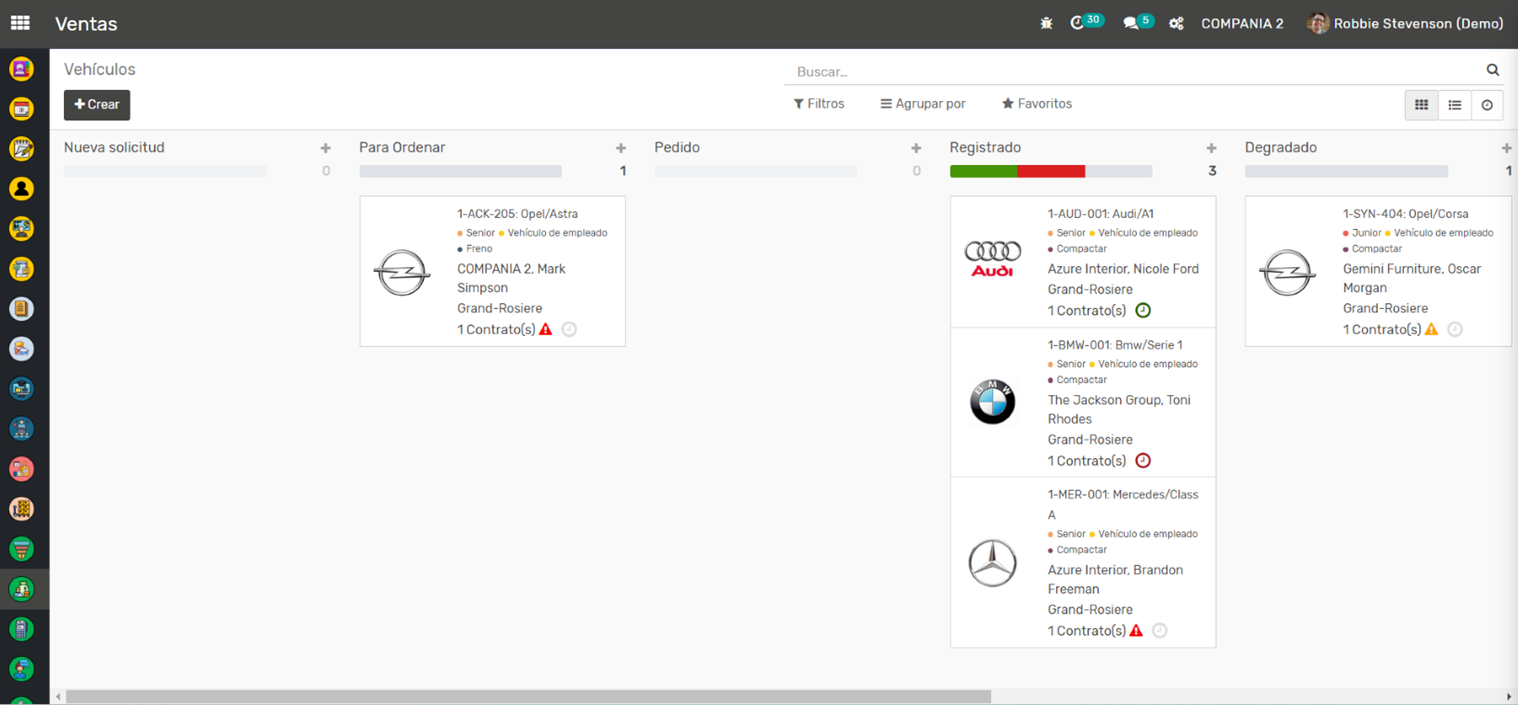Click the red segment of Registrado progress bar

pyautogui.click(x=1051, y=171)
